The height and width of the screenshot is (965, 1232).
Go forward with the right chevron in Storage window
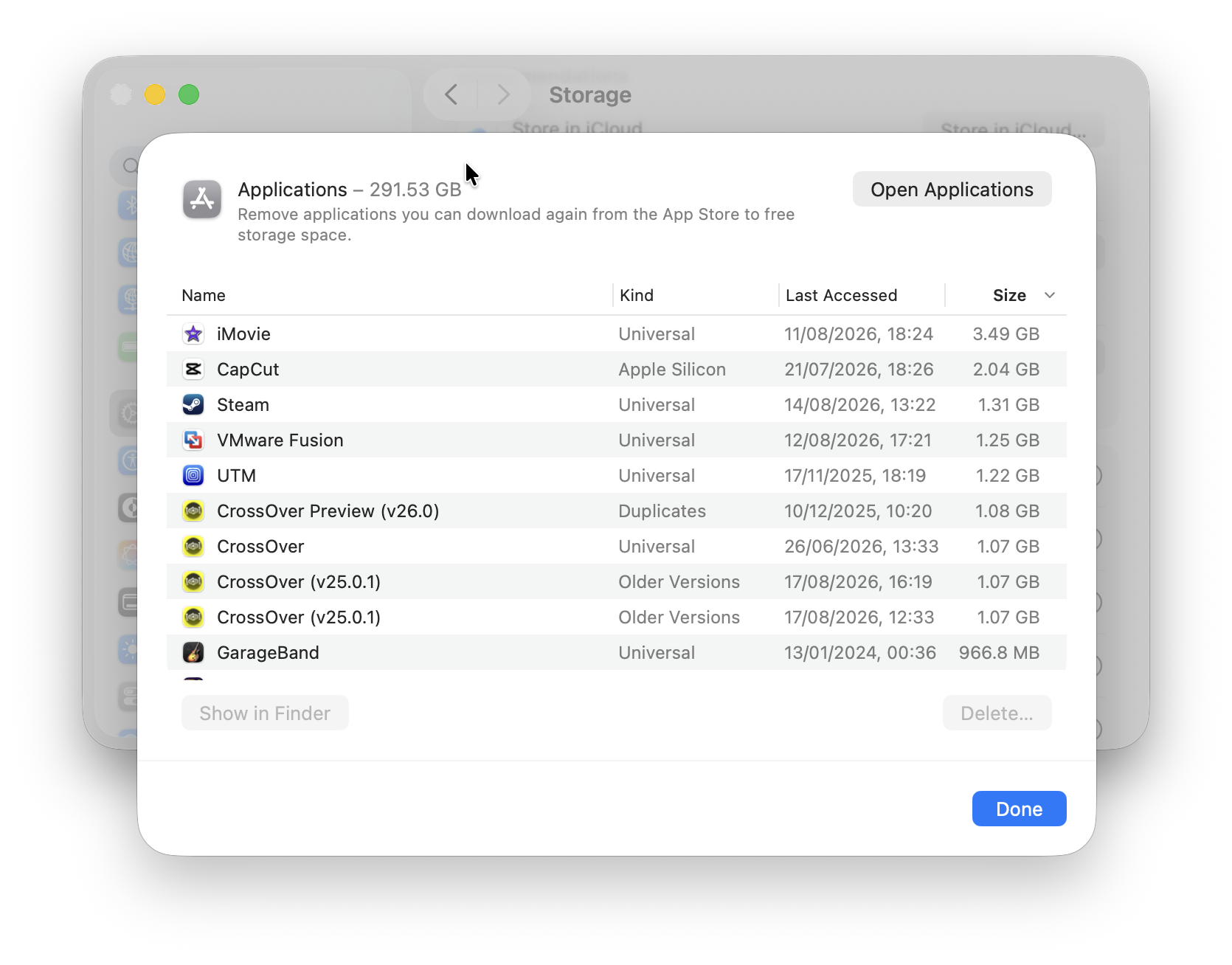coord(503,94)
